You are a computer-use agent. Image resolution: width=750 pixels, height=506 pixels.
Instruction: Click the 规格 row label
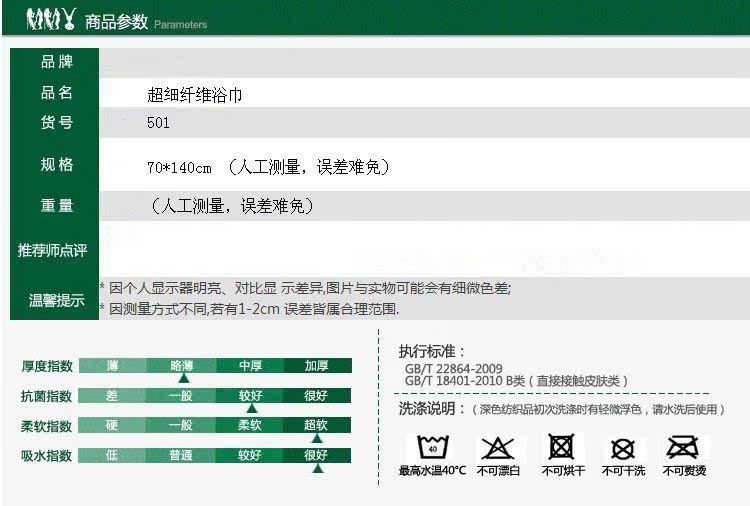56,165
